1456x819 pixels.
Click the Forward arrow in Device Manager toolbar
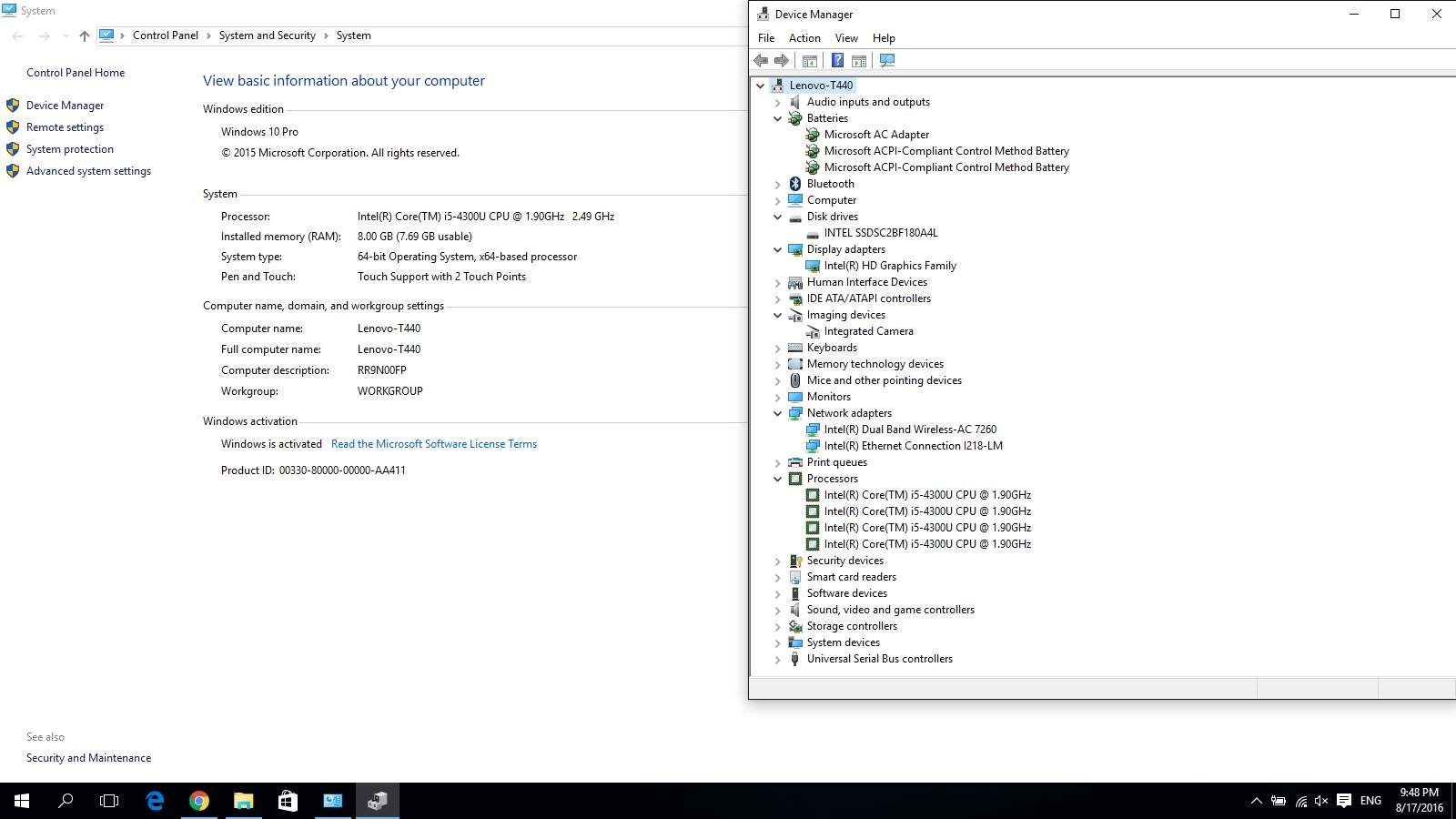point(782,61)
